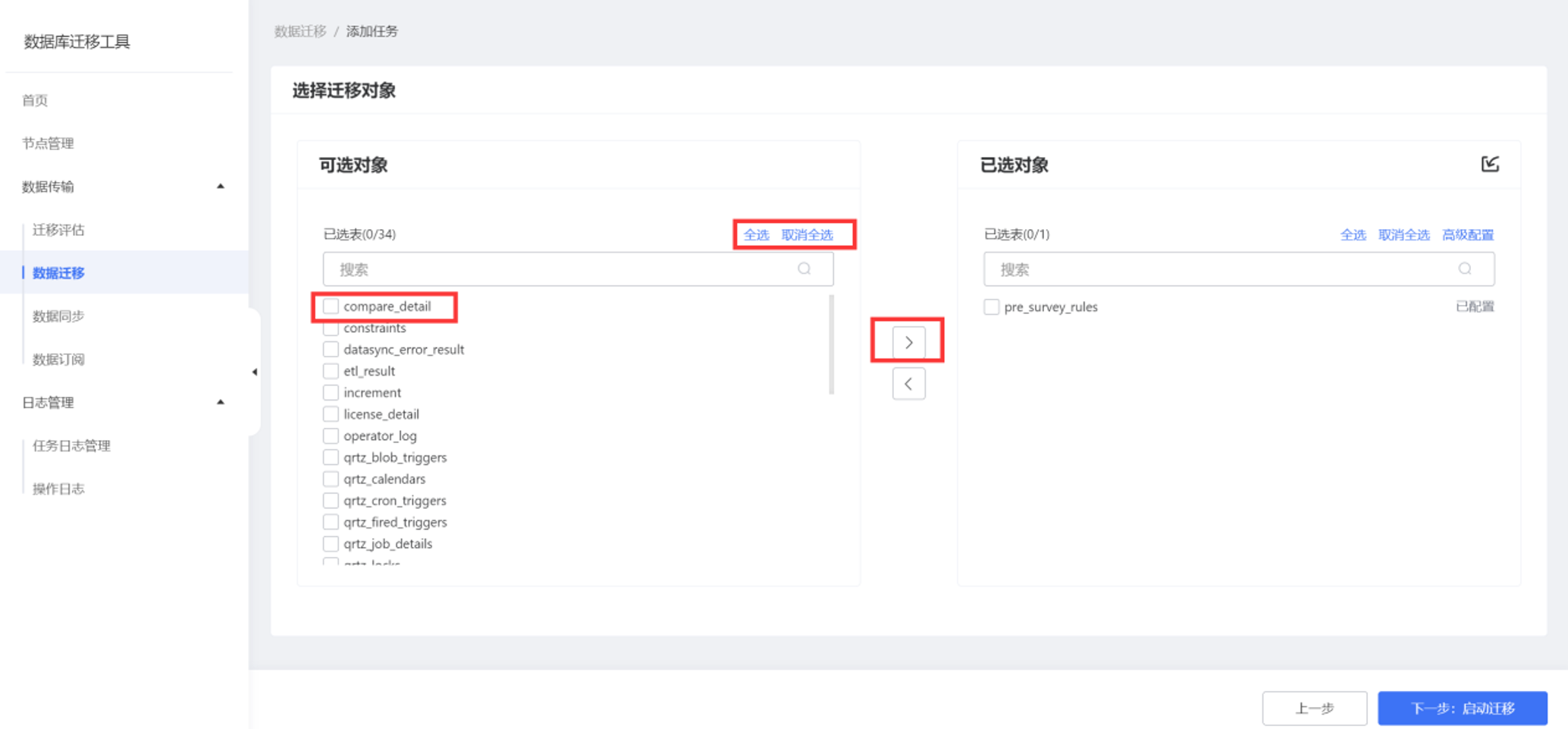Click the 已配置 status of pre_survey_rules
Image resolution: width=1568 pixels, height=729 pixels.
1475,306
